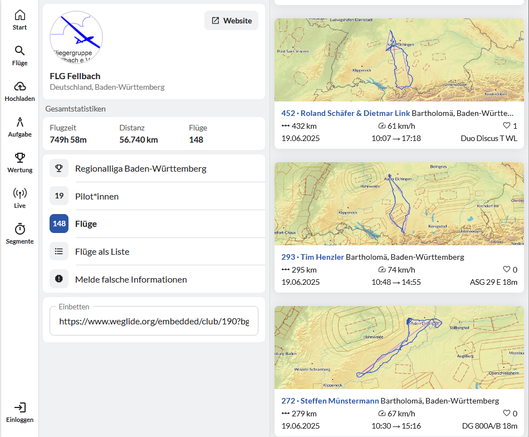Open Steffen Münstermann flight link

point(330,401)
